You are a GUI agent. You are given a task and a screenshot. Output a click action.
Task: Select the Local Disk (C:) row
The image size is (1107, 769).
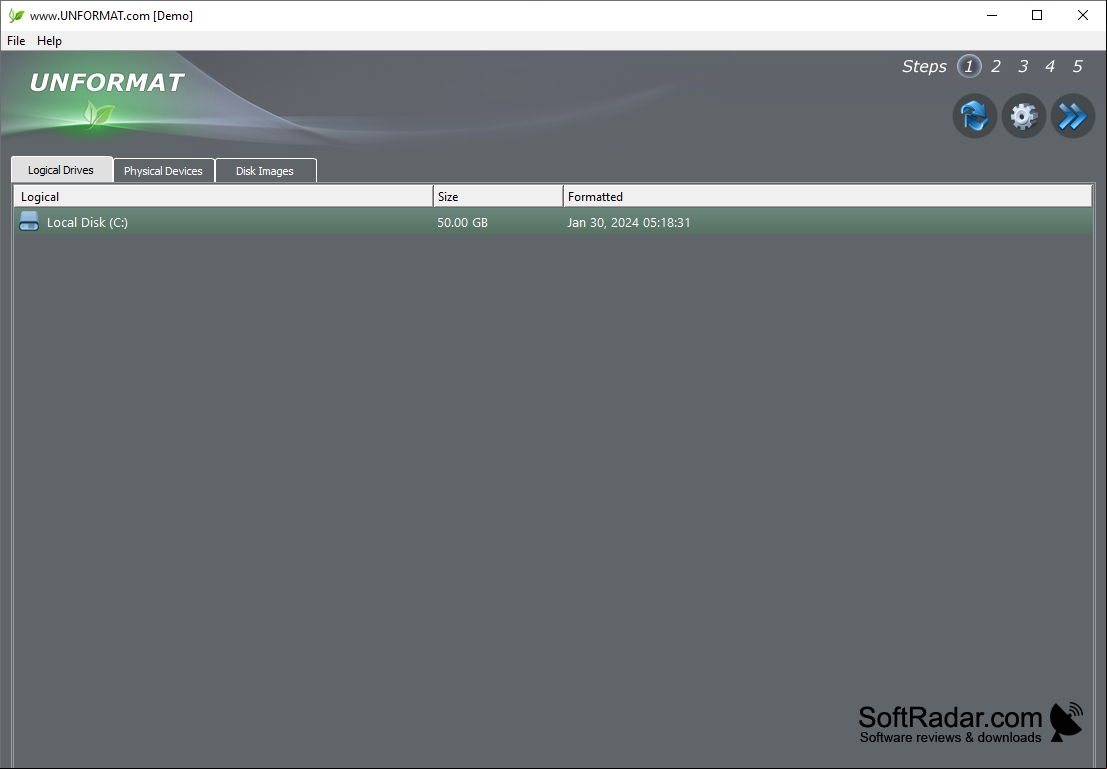[553, 222]
